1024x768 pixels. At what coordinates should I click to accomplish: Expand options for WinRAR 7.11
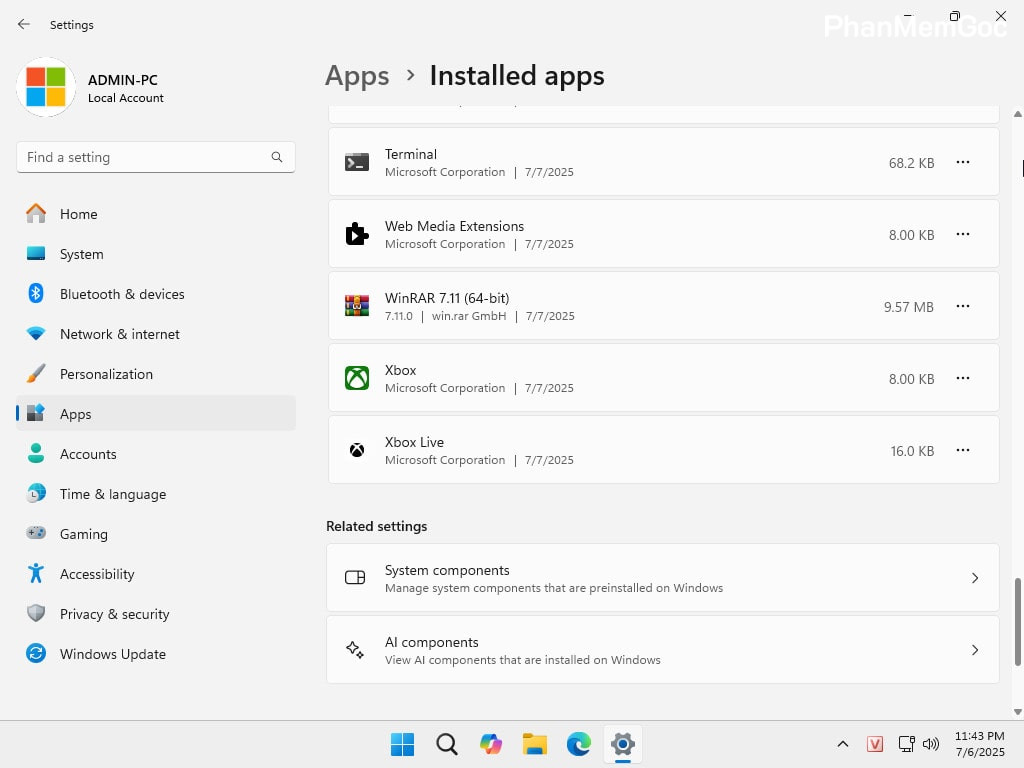pyautogui.click(x=962, y=306)
